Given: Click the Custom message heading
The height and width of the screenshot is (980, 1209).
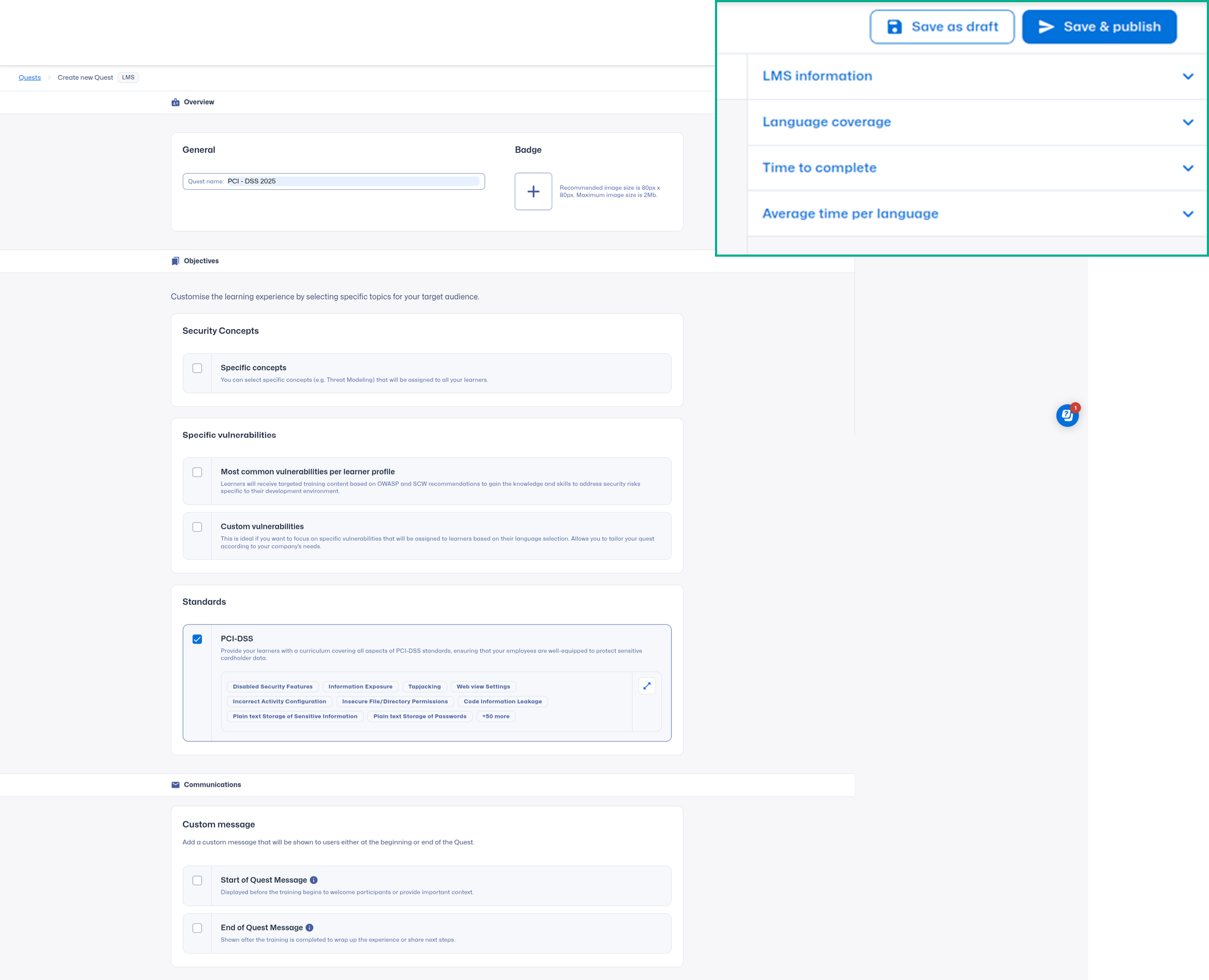Looking at the screenshot, I should 219,824.
